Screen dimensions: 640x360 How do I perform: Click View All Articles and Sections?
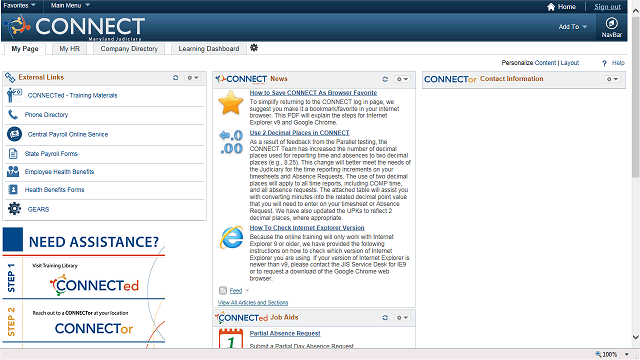253,302
